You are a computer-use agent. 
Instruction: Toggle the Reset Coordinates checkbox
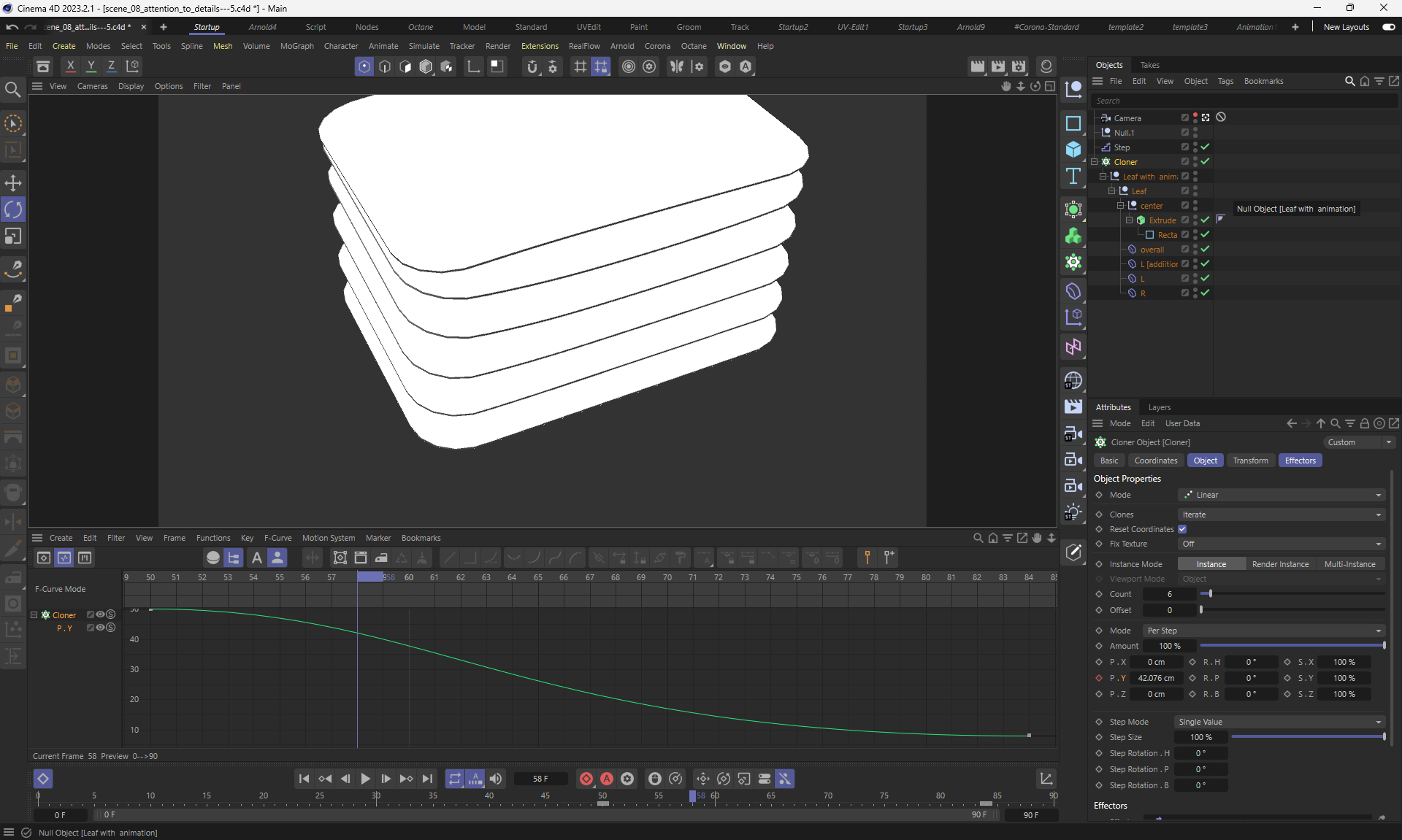(1182, 529)
